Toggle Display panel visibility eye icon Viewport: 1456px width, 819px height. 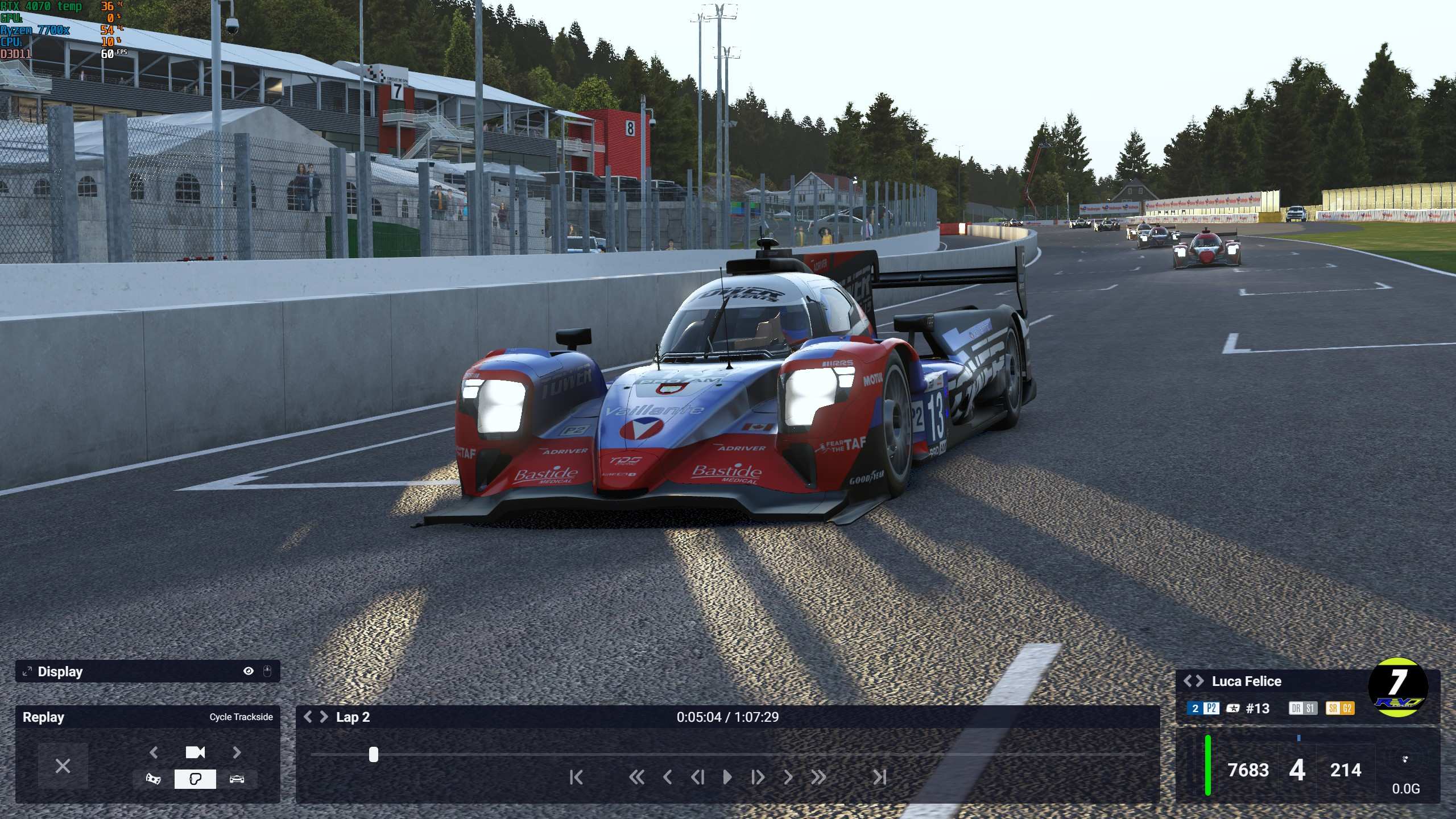click(249, 671)
